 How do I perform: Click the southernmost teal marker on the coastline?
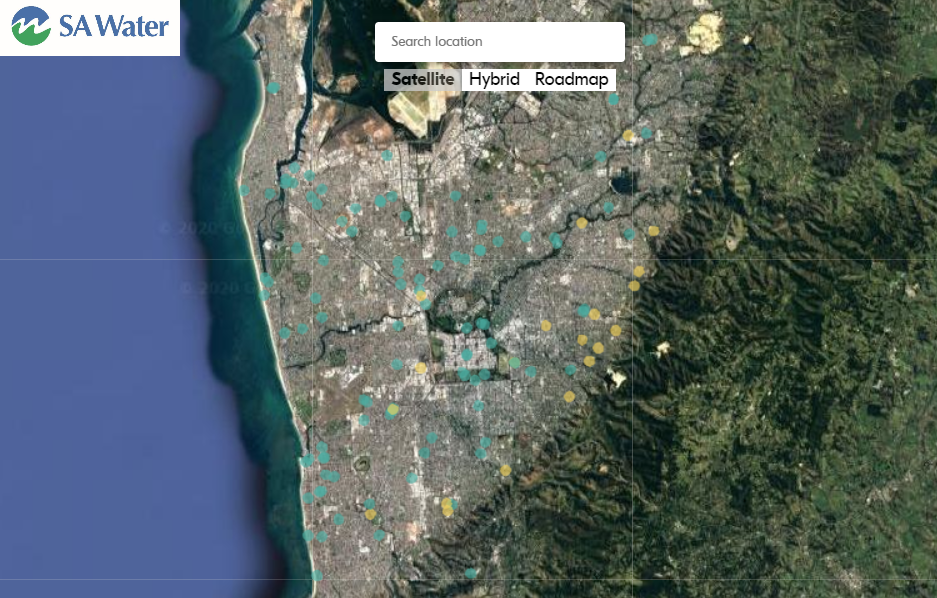point(317,575)
